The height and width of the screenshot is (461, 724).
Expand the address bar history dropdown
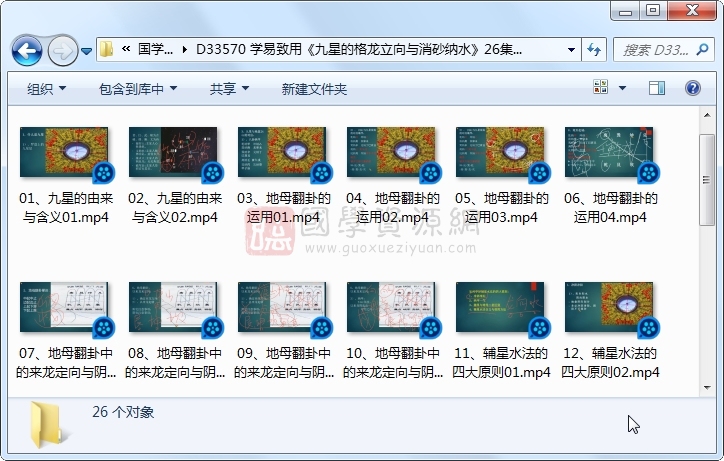(x=571, y=49)
